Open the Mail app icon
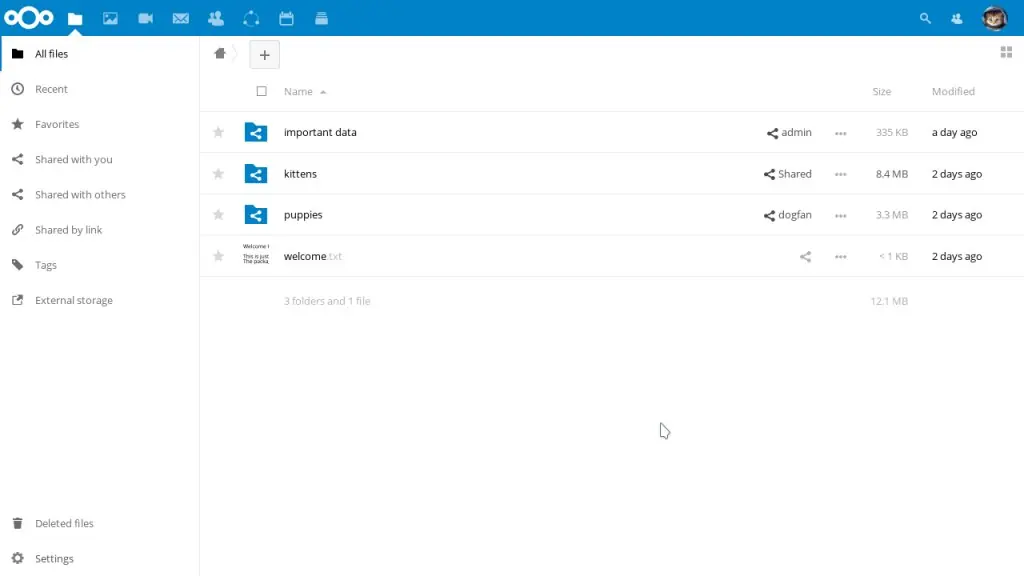The image size is (1024, 576). click(181, 18)
